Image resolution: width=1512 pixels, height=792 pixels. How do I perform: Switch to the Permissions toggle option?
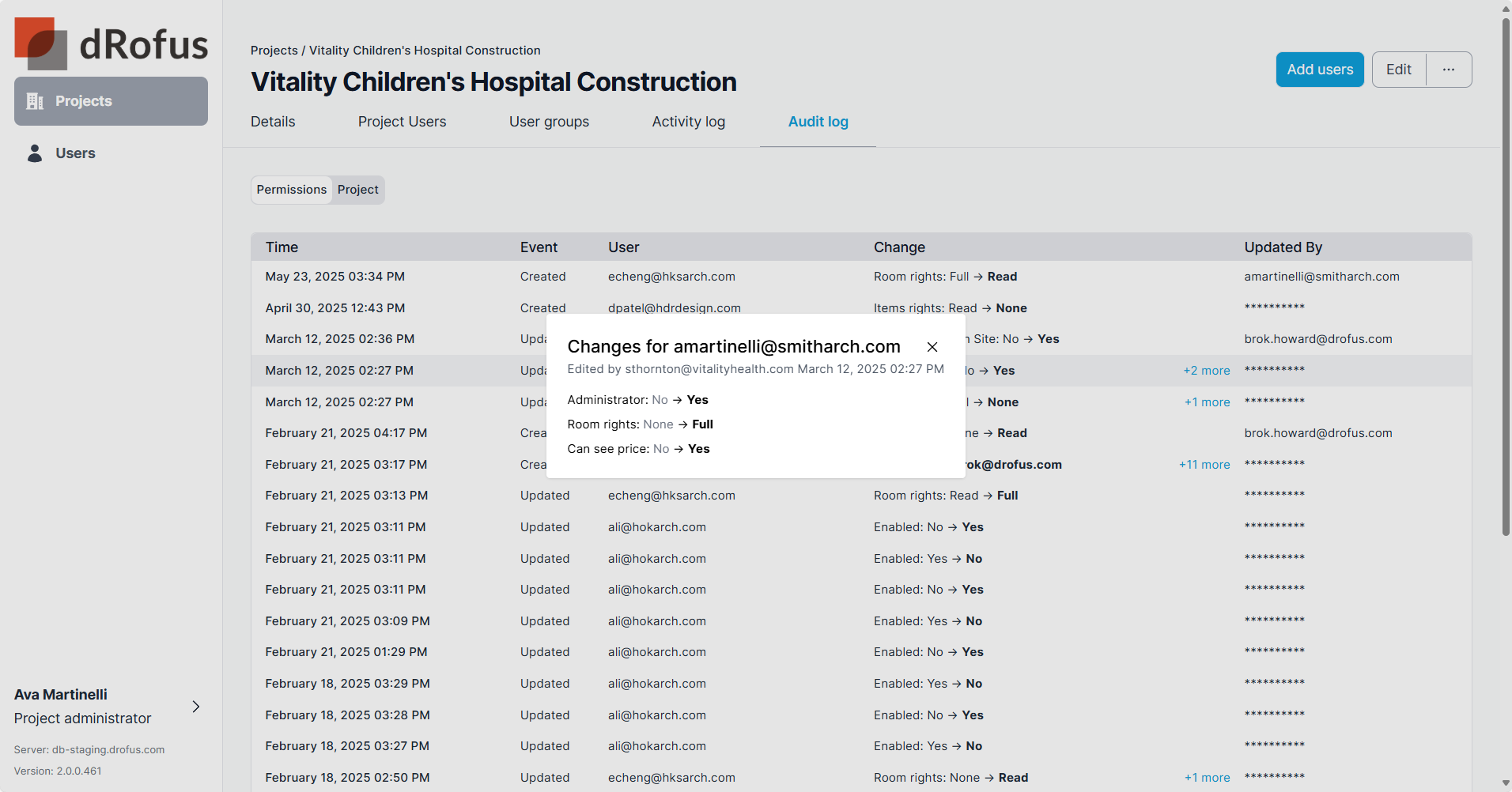point(291,190)
